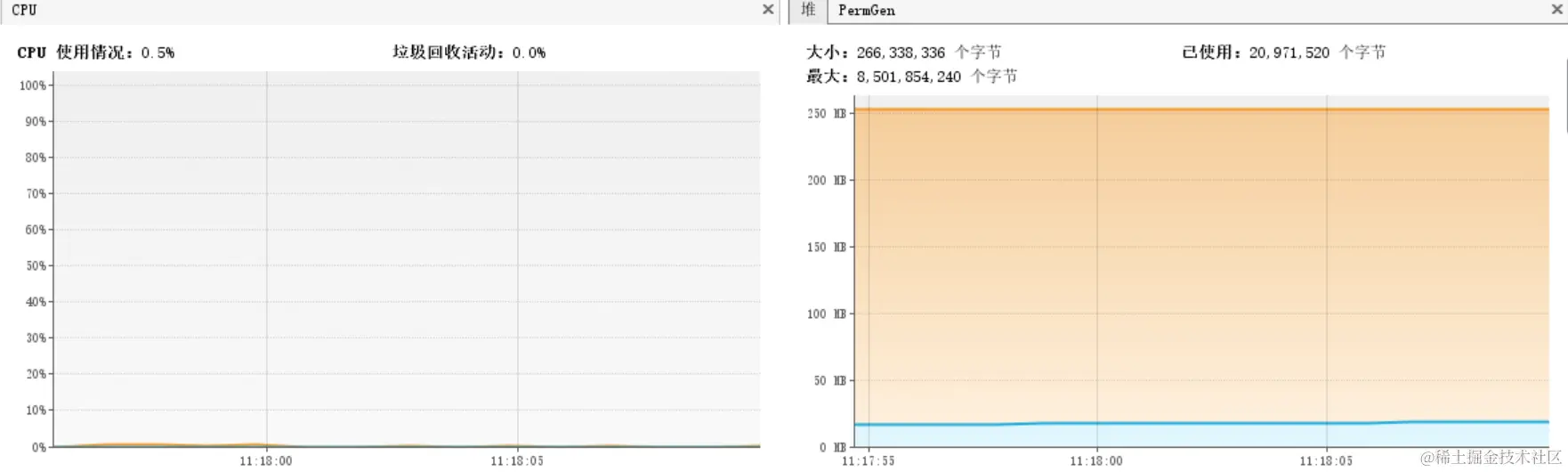Click the 11:18:00 marker under CPU chart
The image size is (1568, 472).
[x=265, y=460]
